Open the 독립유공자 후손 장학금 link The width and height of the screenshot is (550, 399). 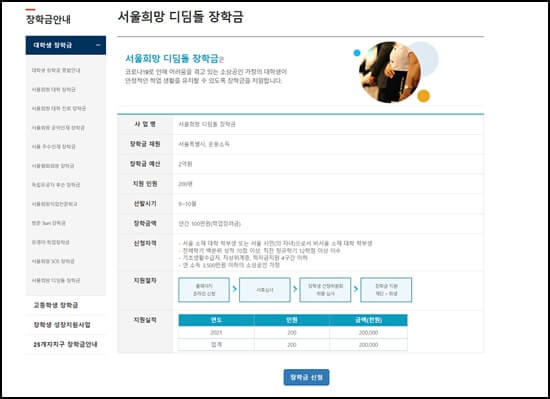click(x=56, y=185)
